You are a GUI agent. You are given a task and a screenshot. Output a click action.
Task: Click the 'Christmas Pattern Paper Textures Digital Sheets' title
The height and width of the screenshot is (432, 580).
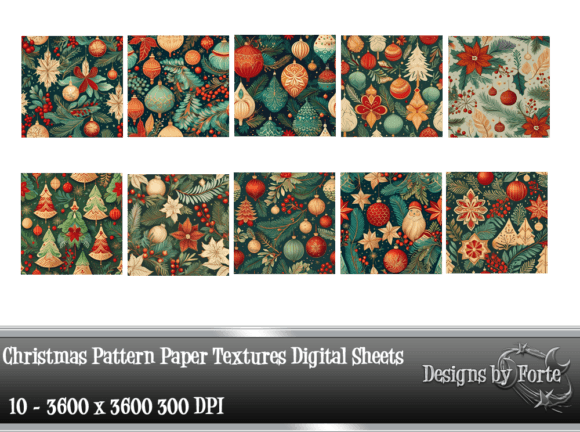[203, 357]
